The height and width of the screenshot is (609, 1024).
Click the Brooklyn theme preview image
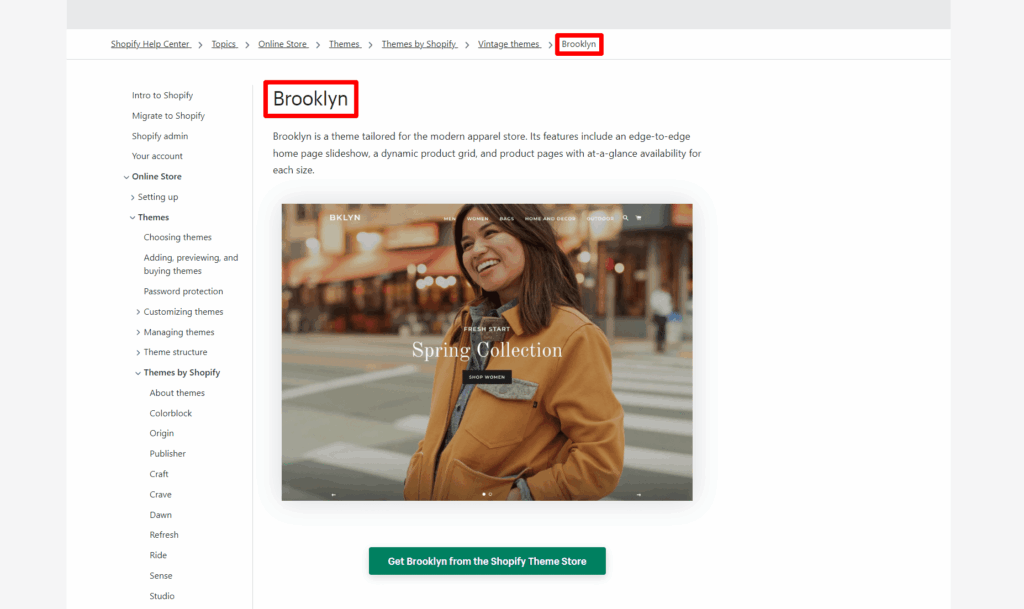pos(487,352)
